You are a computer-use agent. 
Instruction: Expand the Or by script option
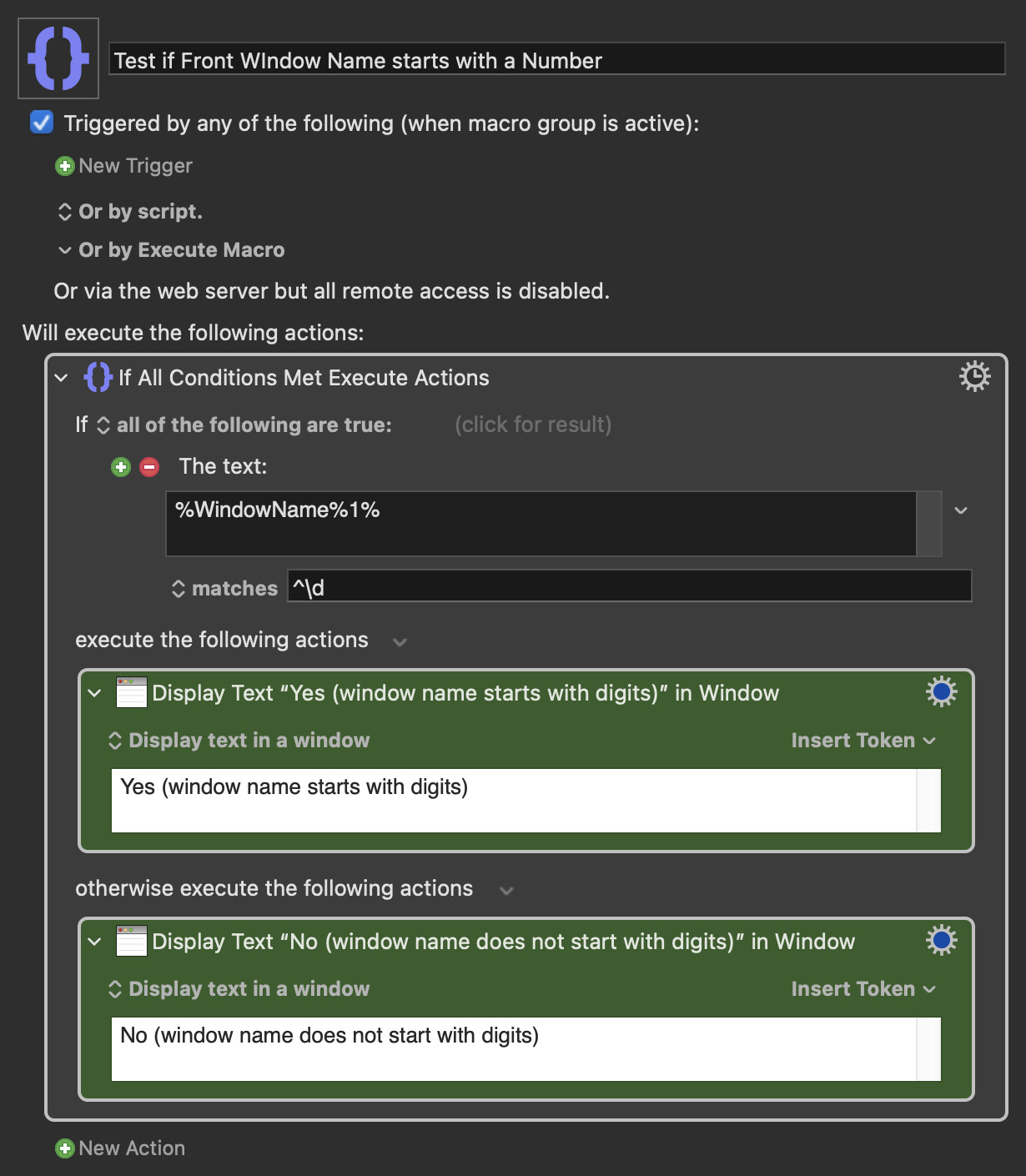pyautogui.click(x=130, y=212)
